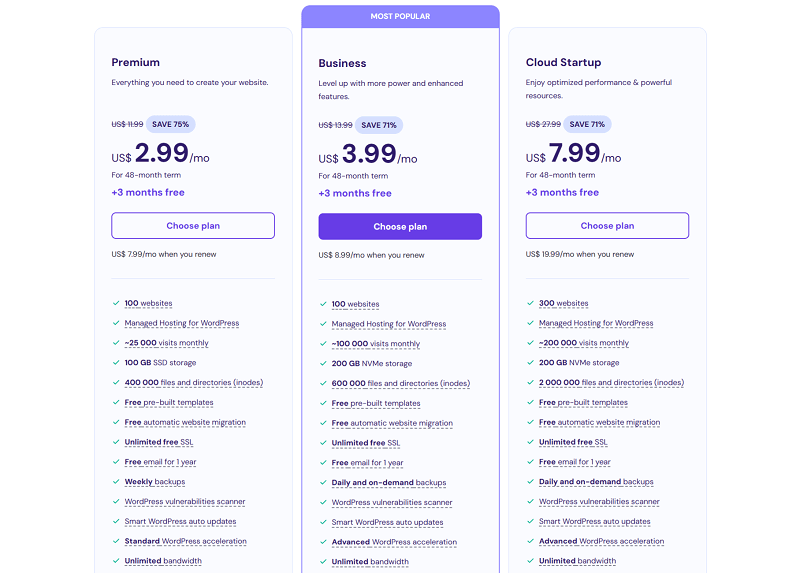Click Business 'Advanced WordPress acceleration'
The height and width of the screenshot is (573, 800).
[x=394, y=542]
